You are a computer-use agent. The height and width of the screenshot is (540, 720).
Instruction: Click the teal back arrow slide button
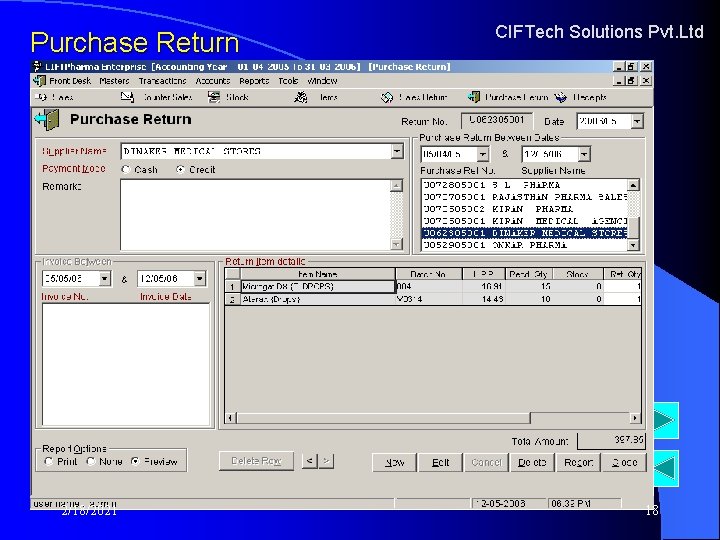pos(666,468)
